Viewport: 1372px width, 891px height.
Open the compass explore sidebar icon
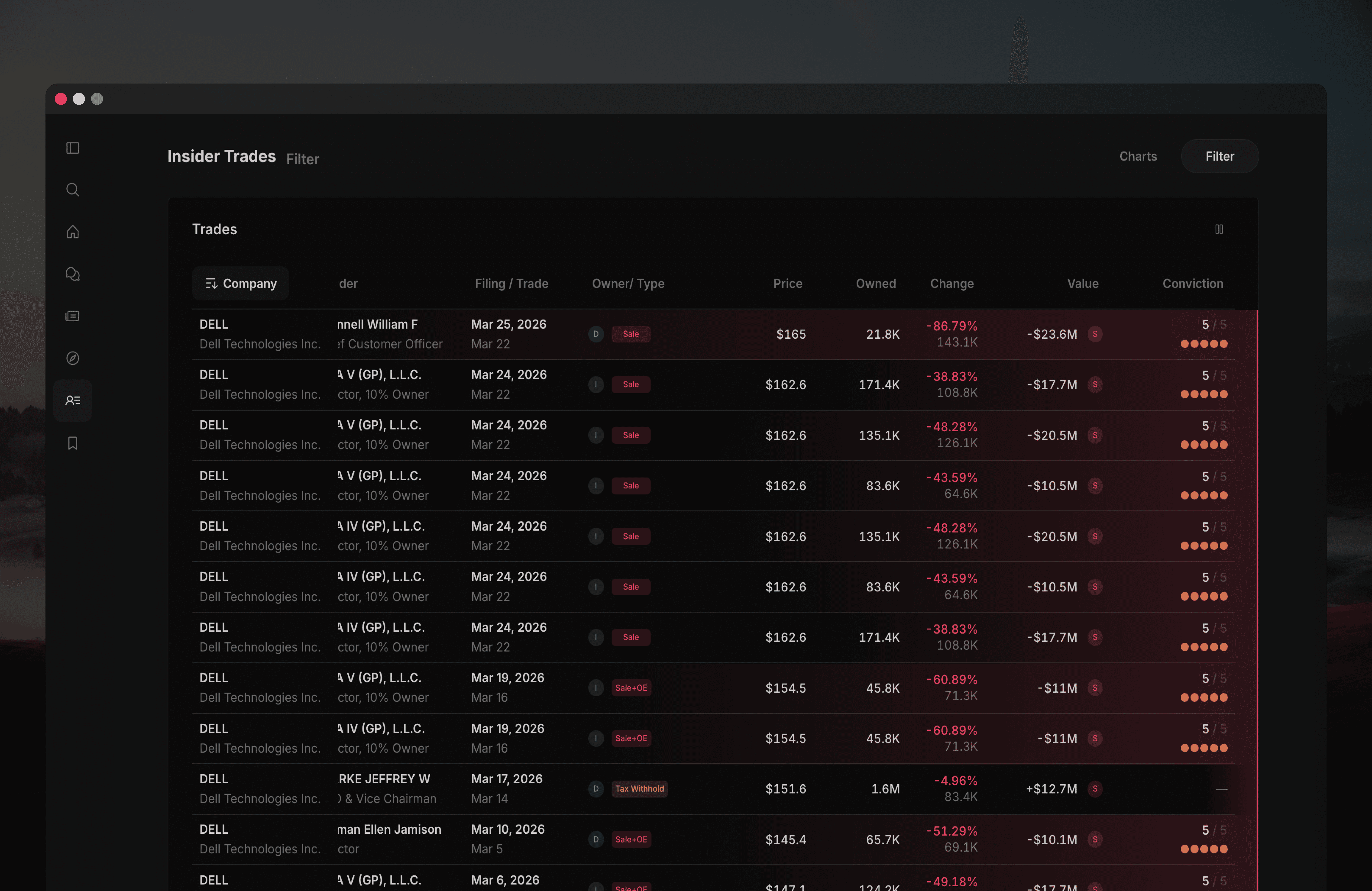click(73, 358)
